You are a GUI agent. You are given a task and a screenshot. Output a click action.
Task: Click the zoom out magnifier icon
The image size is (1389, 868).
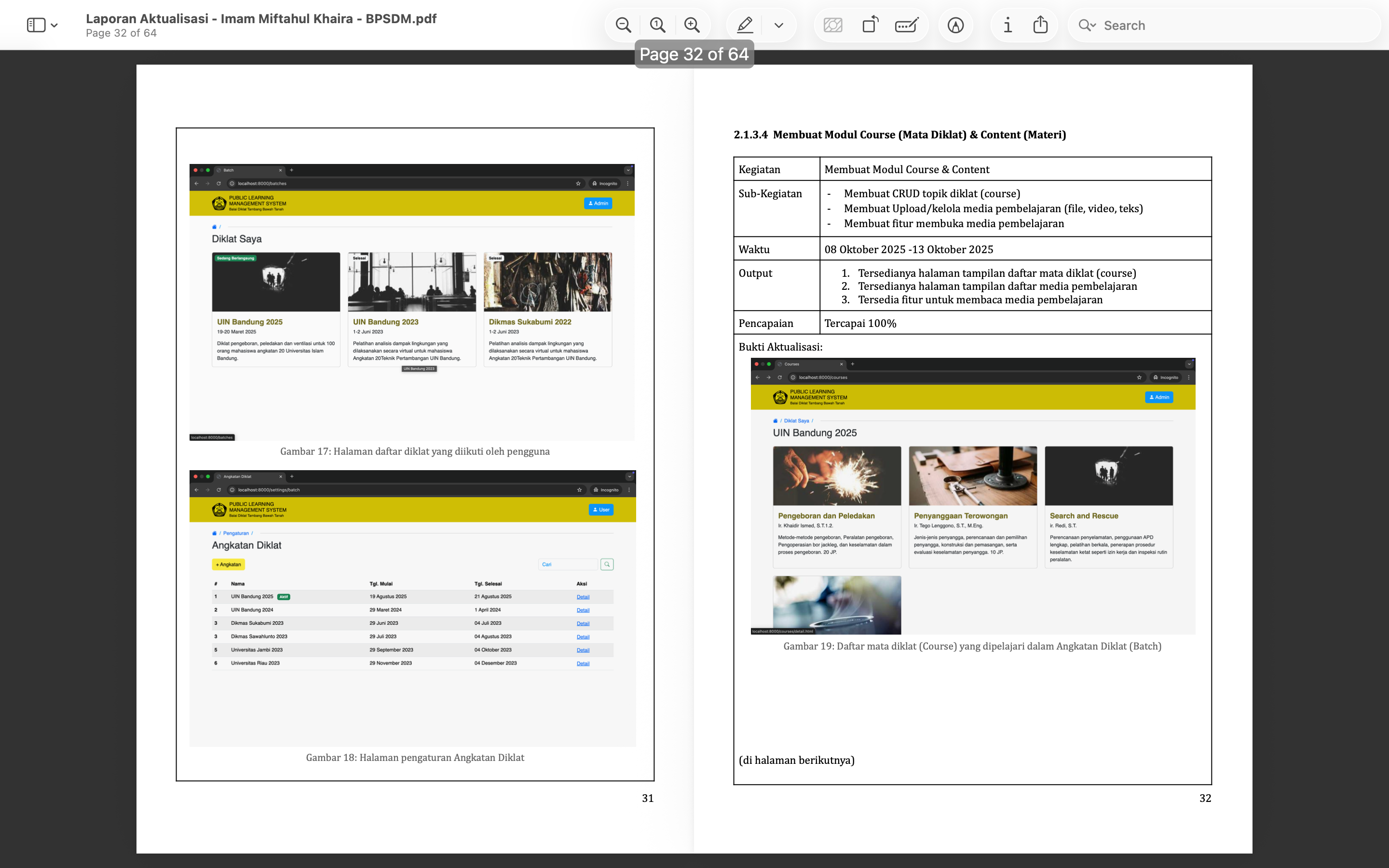pyautogui.click(x=623, y=25)
